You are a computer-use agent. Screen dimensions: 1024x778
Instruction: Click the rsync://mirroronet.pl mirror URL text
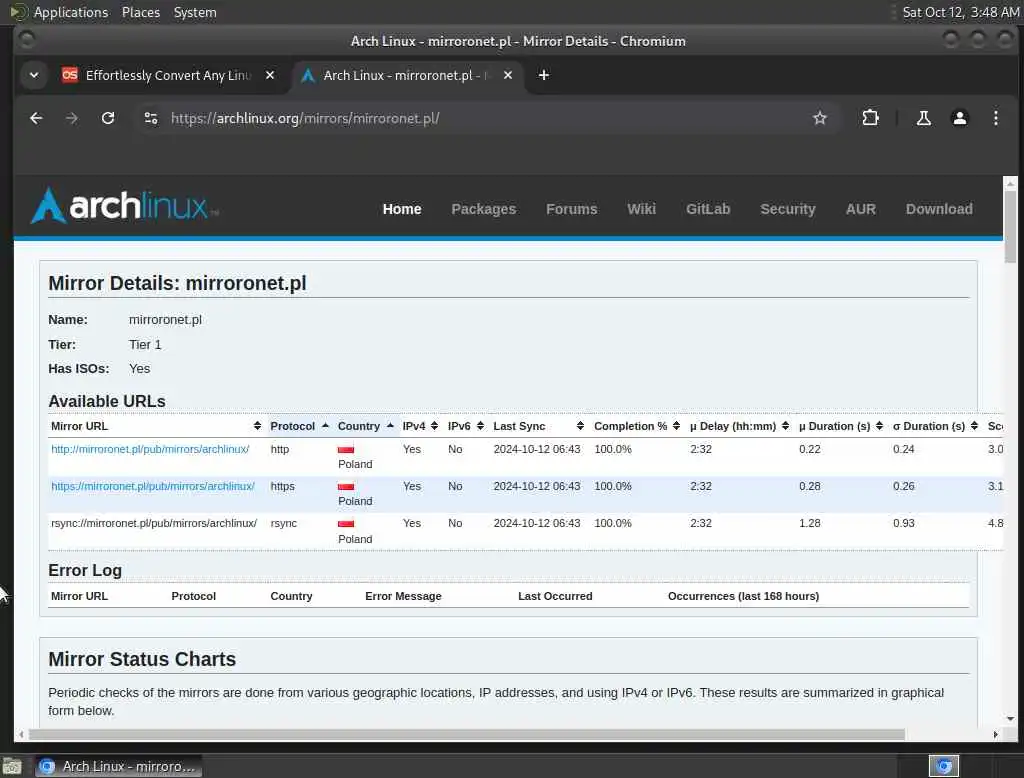[154, 524]
